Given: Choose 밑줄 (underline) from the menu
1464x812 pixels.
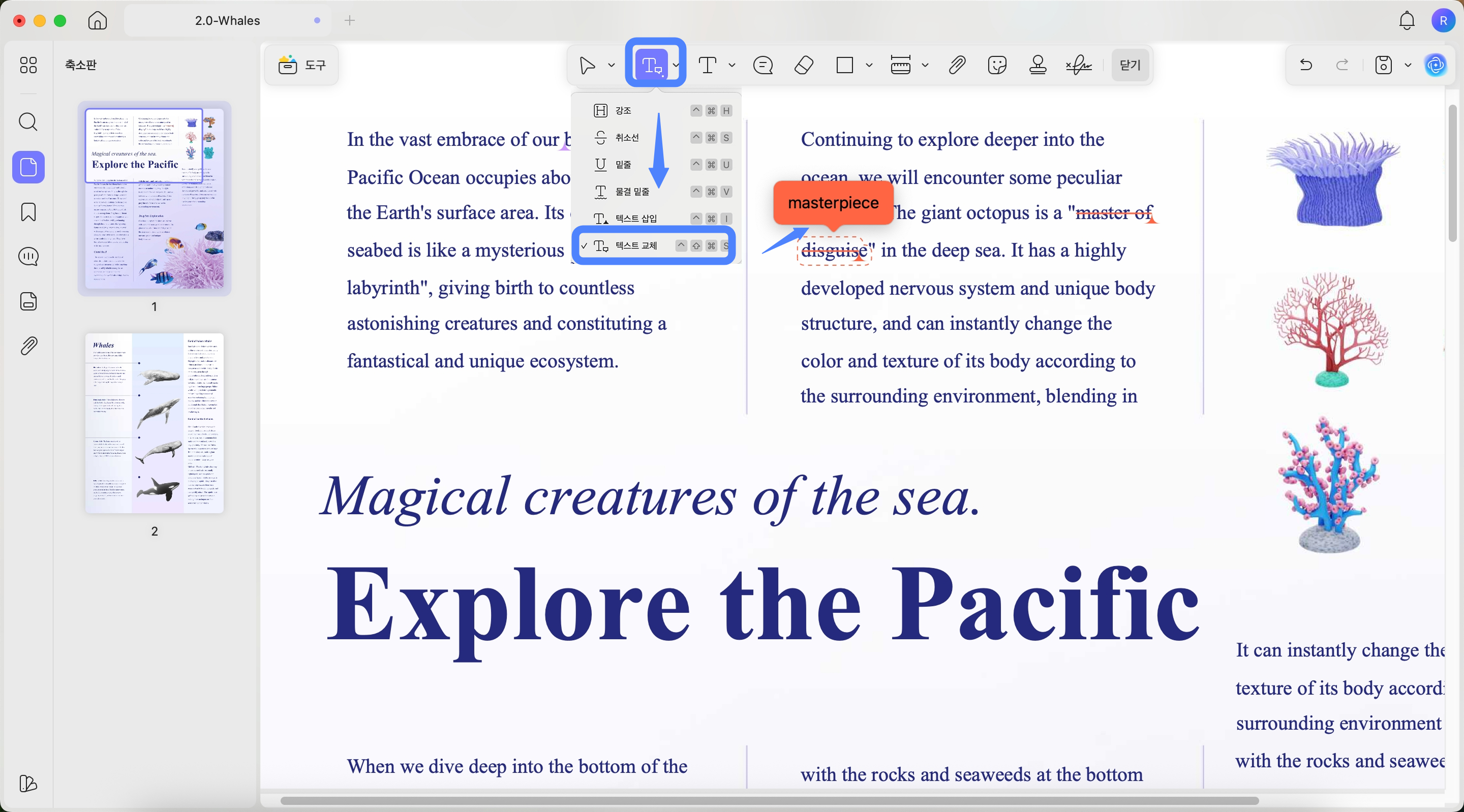Looking at the screenshot, I should (656, 165).
